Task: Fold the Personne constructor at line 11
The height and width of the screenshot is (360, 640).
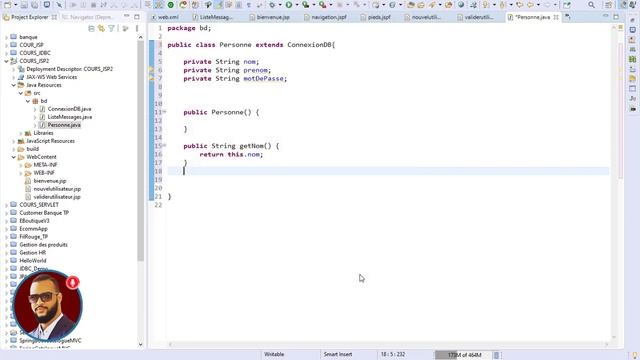Action: point(164,111)
